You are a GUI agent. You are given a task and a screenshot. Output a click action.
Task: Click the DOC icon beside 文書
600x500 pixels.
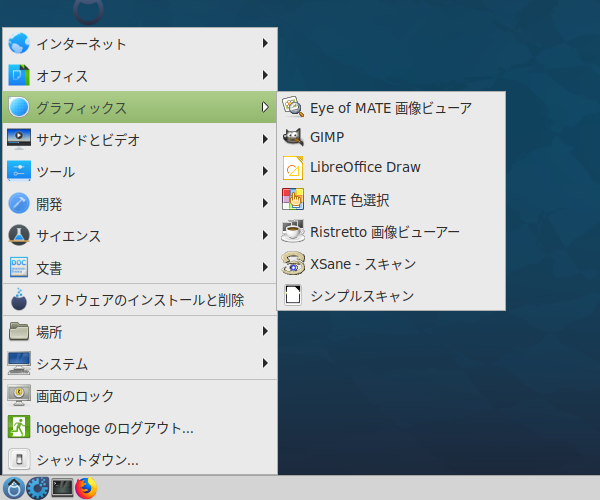click(x=19, y=267)
